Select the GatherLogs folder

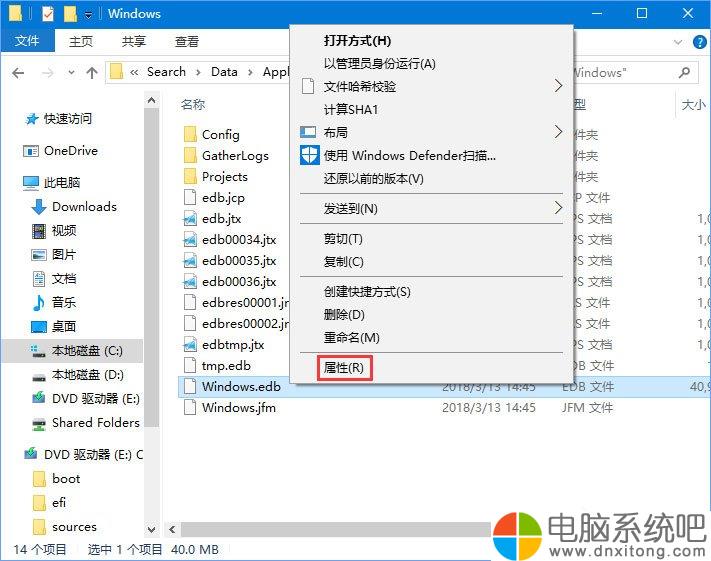226,156
